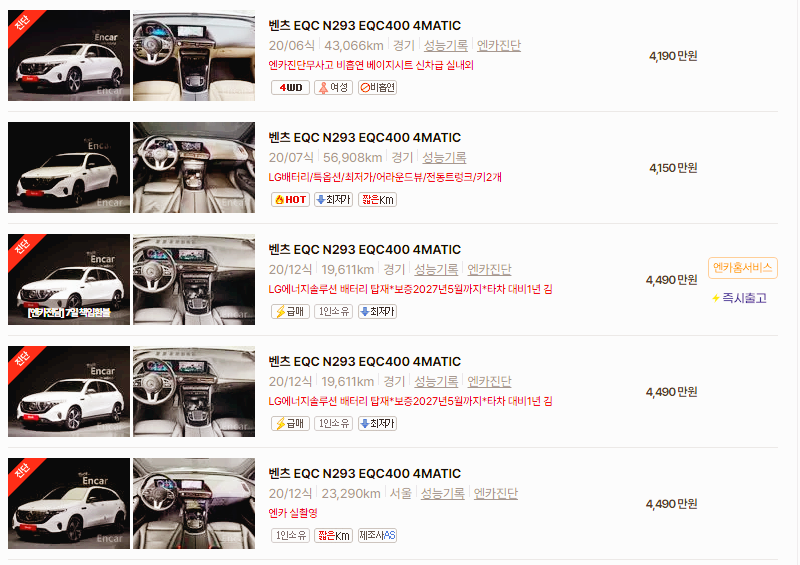Click the 1인소유 badge on the last listing

click(x=290, y=535)
